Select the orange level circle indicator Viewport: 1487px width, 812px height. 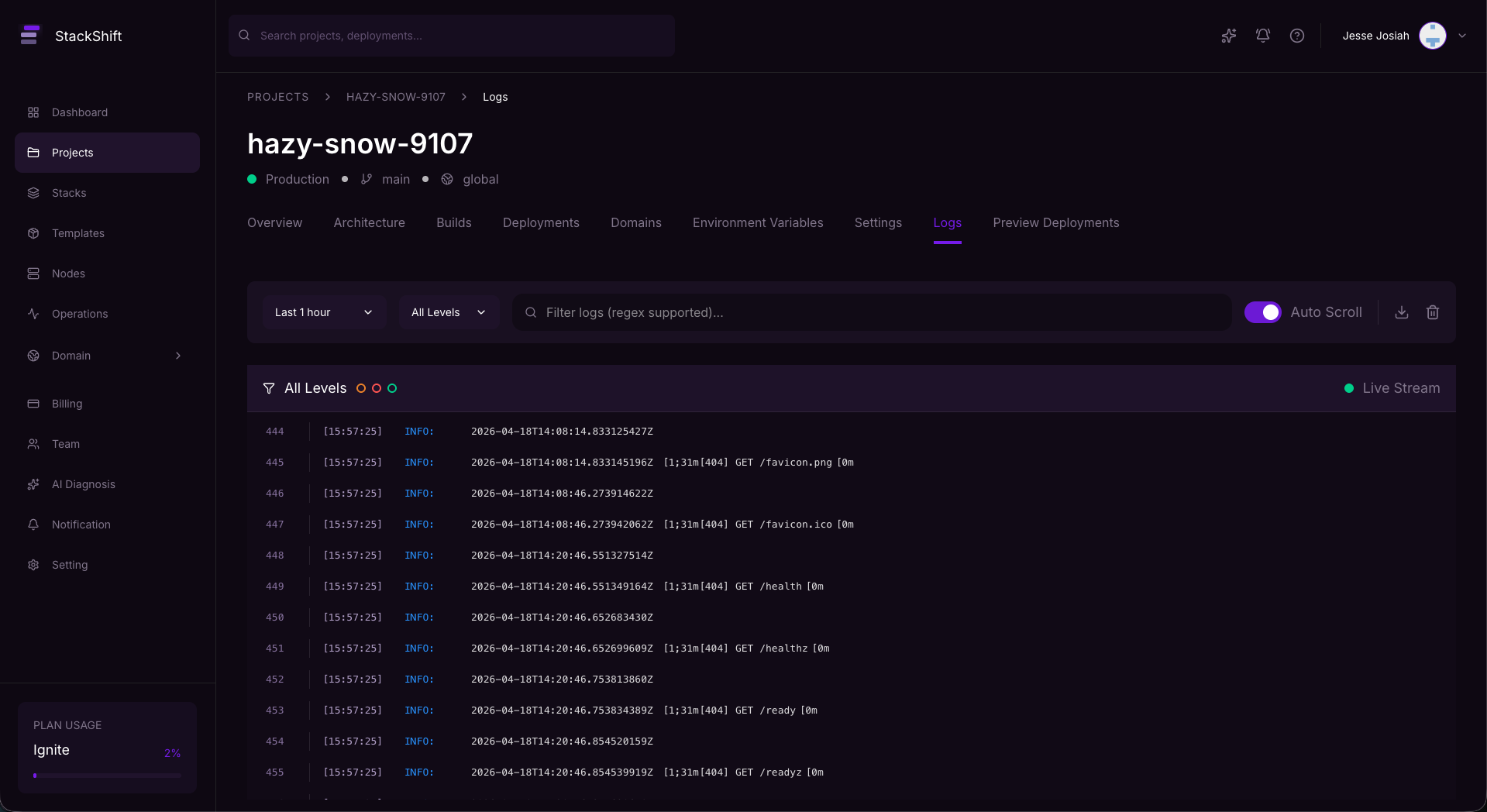[x=361, y=388]
